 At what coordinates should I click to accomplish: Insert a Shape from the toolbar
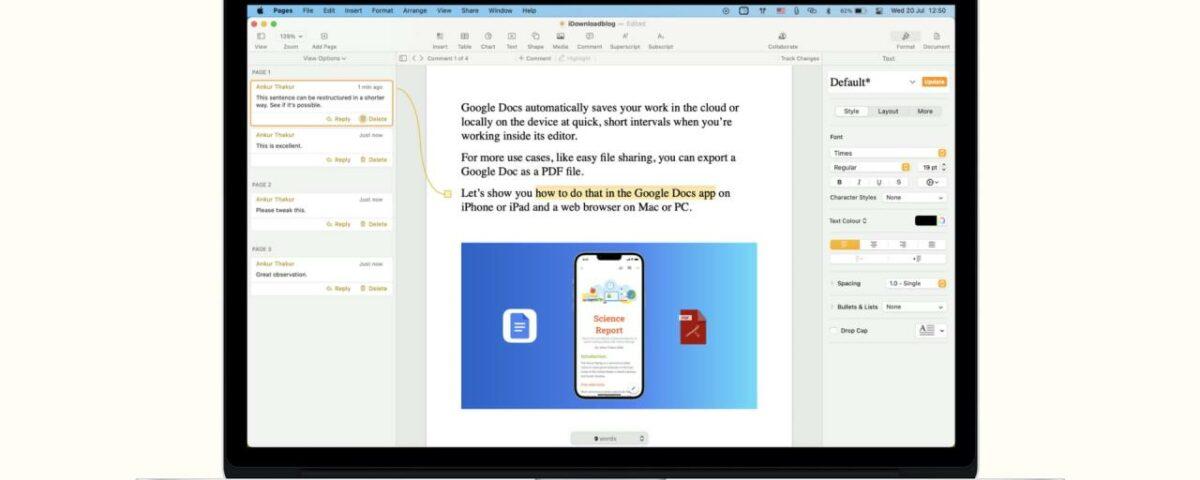click(x=535, y=36)
